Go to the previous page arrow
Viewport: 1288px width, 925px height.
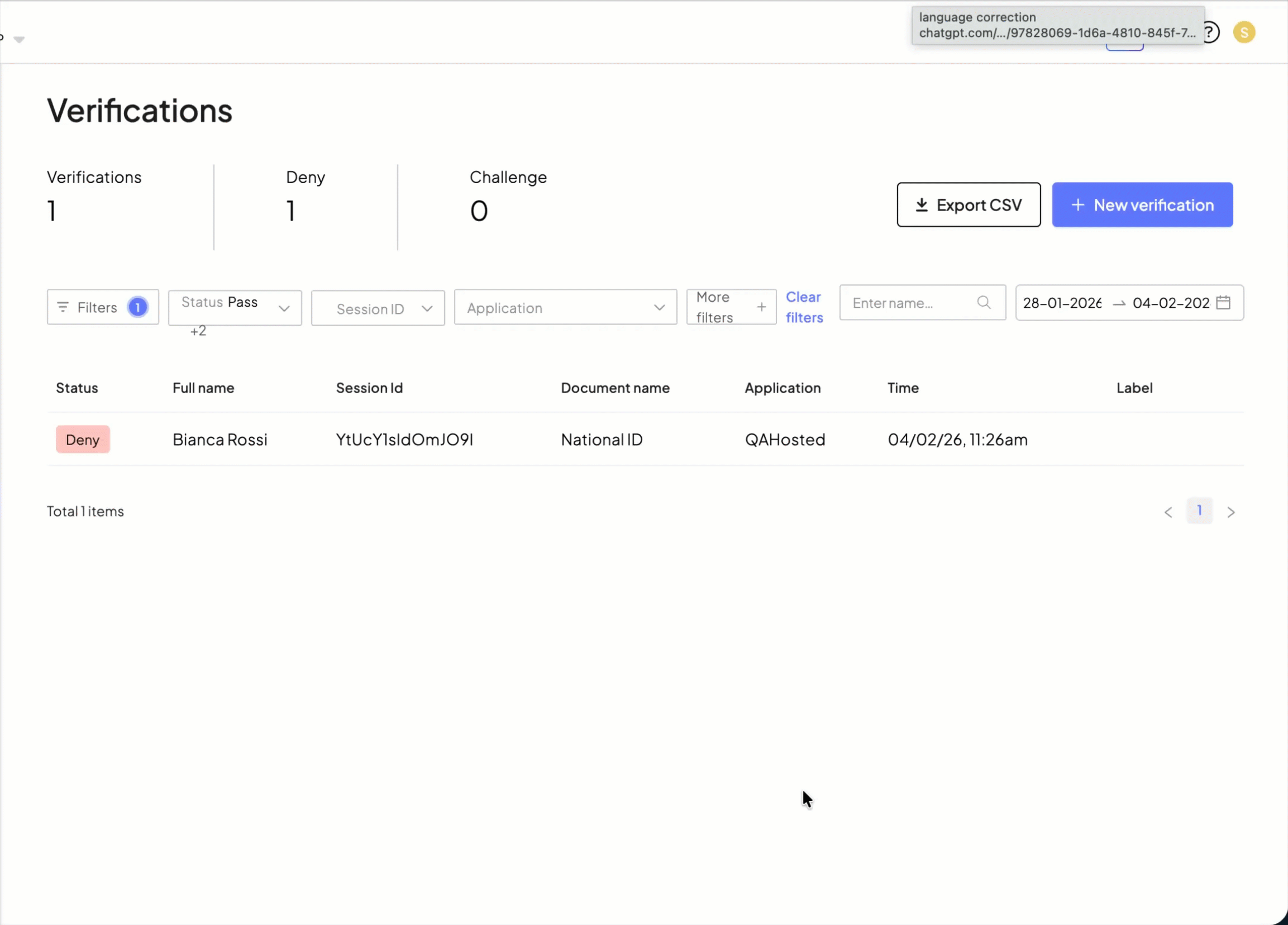[1168, 512]
